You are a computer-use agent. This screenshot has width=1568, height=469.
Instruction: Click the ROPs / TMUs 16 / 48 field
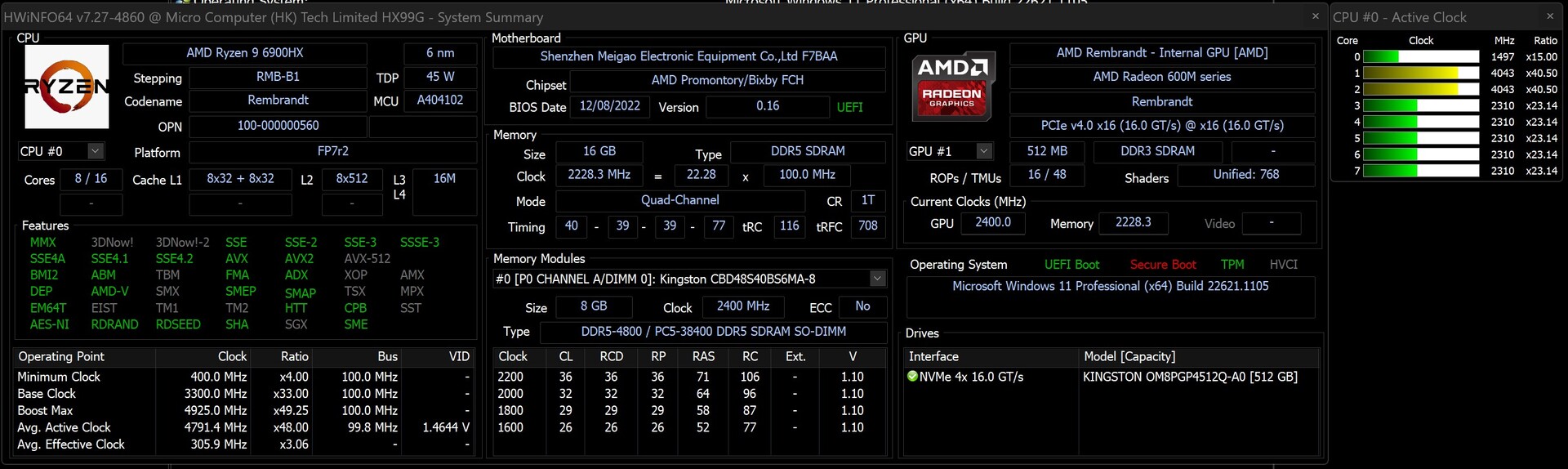(x=1047, y=175)
